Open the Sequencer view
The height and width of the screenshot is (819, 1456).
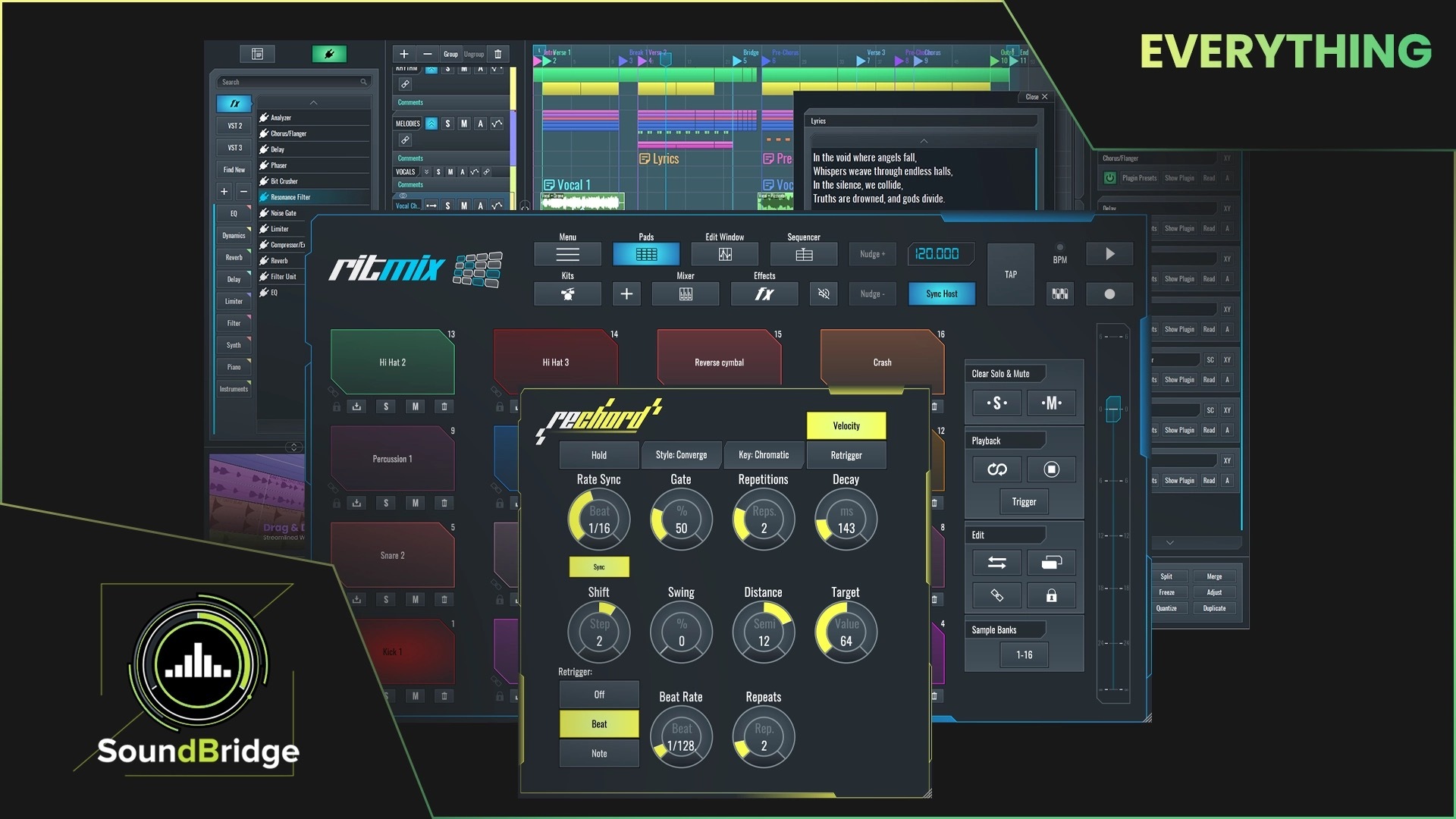point(803,254)
